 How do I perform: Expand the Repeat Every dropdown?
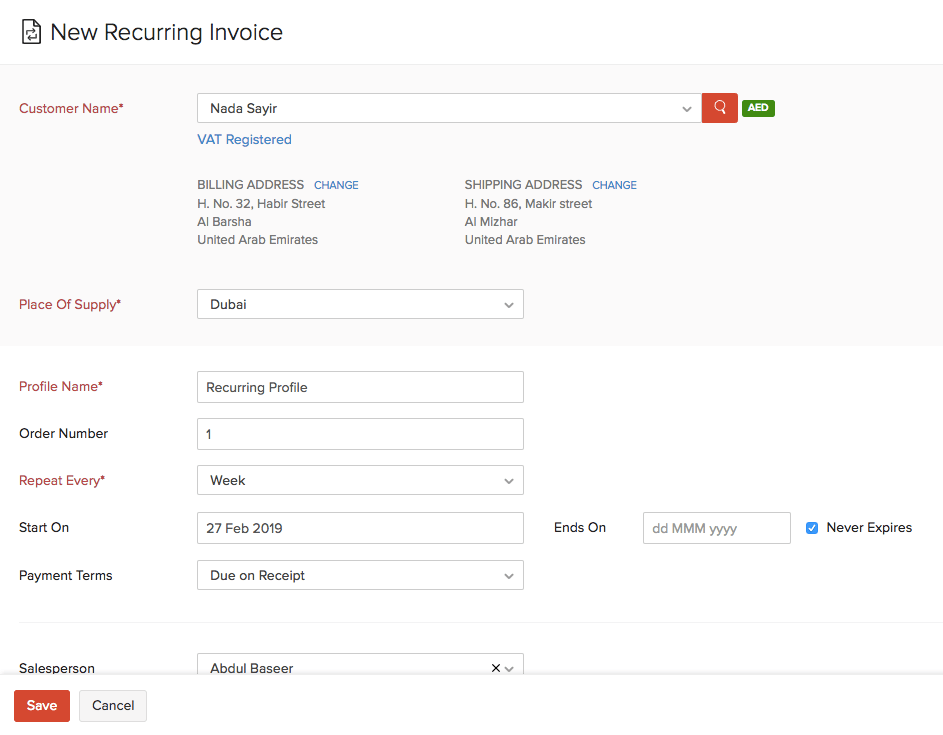point(509,480)
